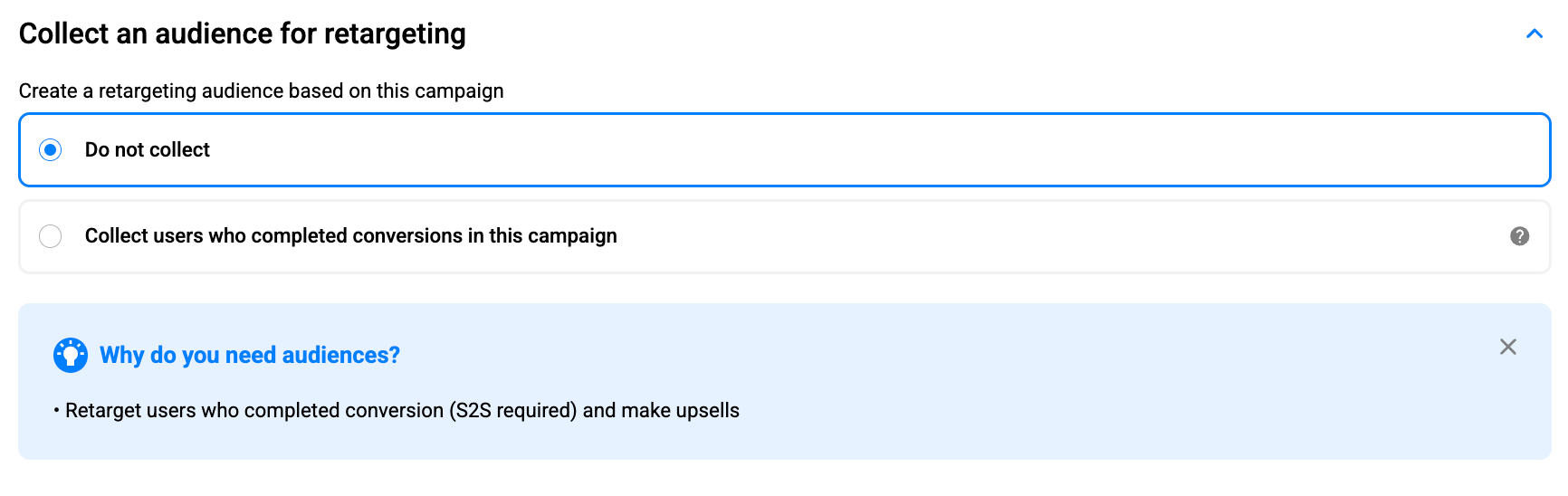1568x496 pixels.
Task: Click the word "Collect" starting the section title
Action: tap(63, 33)
